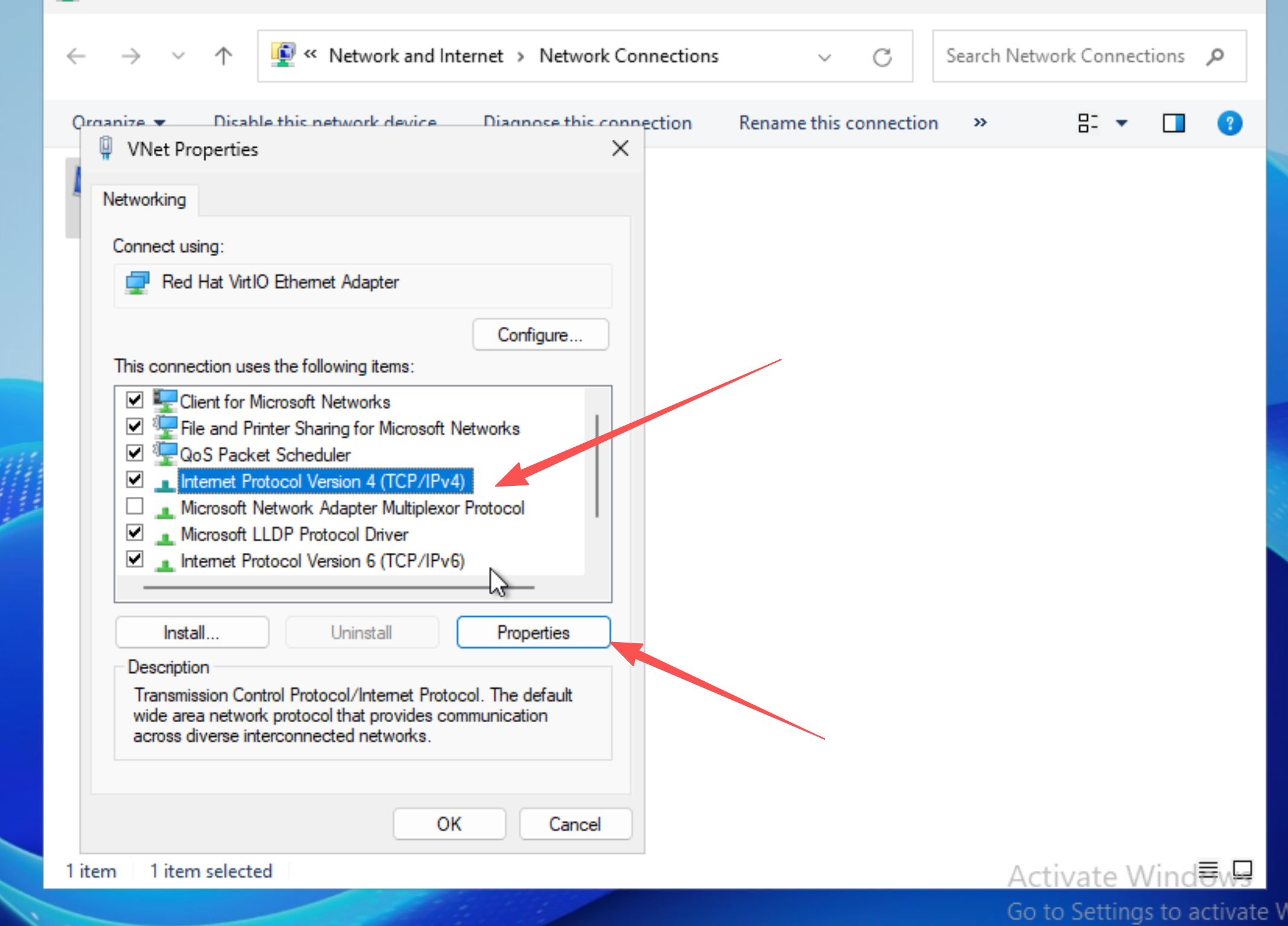1288x926 pixels.
Task: Click the items list horizontal scrollbar
Action: (x=339, y=587)
